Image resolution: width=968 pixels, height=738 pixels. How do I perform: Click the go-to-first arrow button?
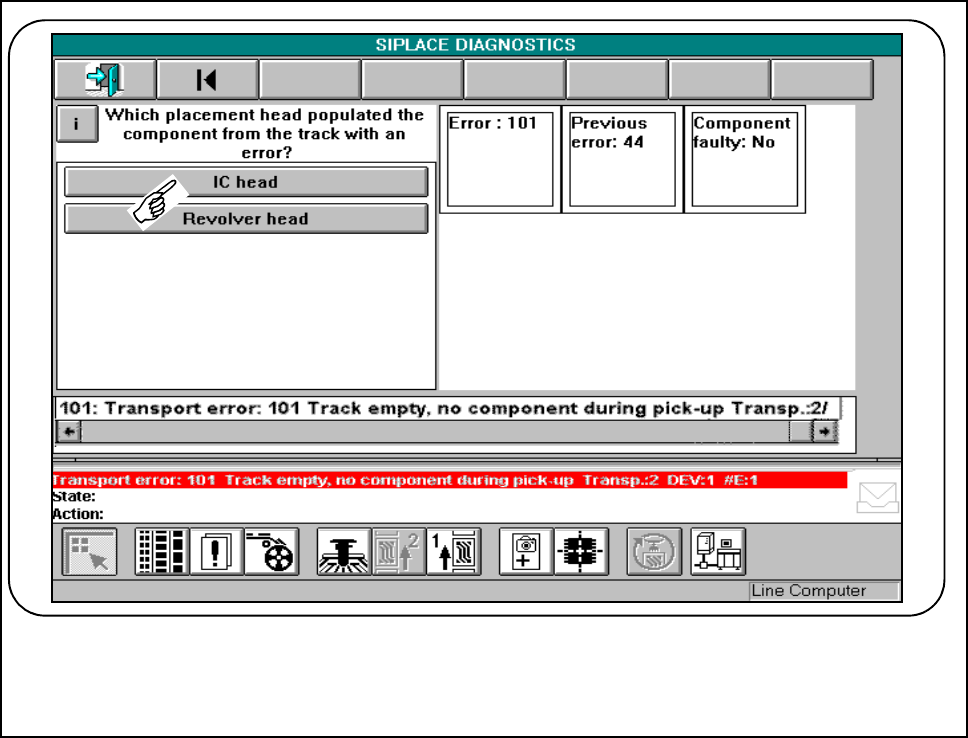pos(207,79)
